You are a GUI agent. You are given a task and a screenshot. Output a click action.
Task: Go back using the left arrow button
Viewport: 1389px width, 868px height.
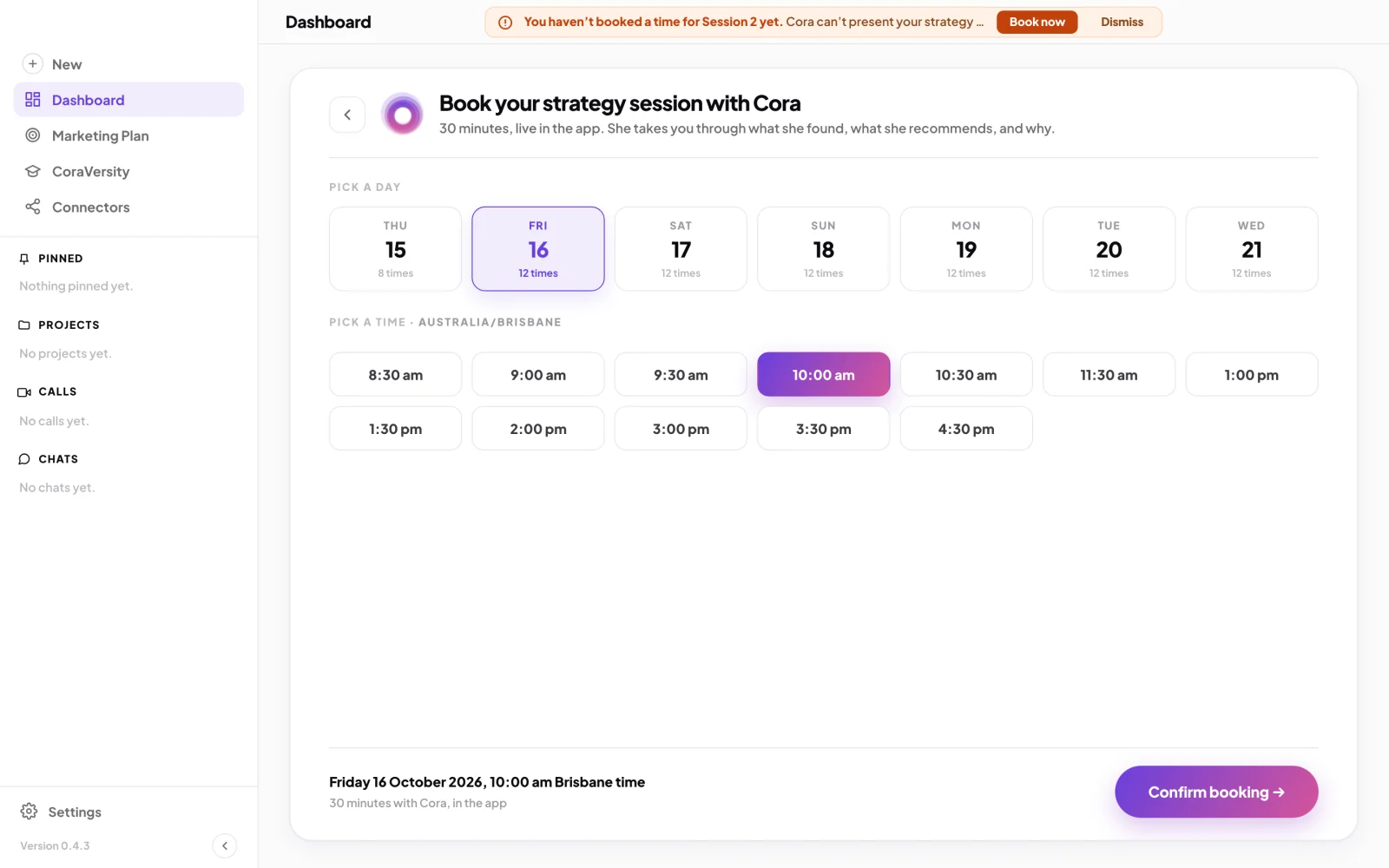pyautogui.click(x=347, y=115)
